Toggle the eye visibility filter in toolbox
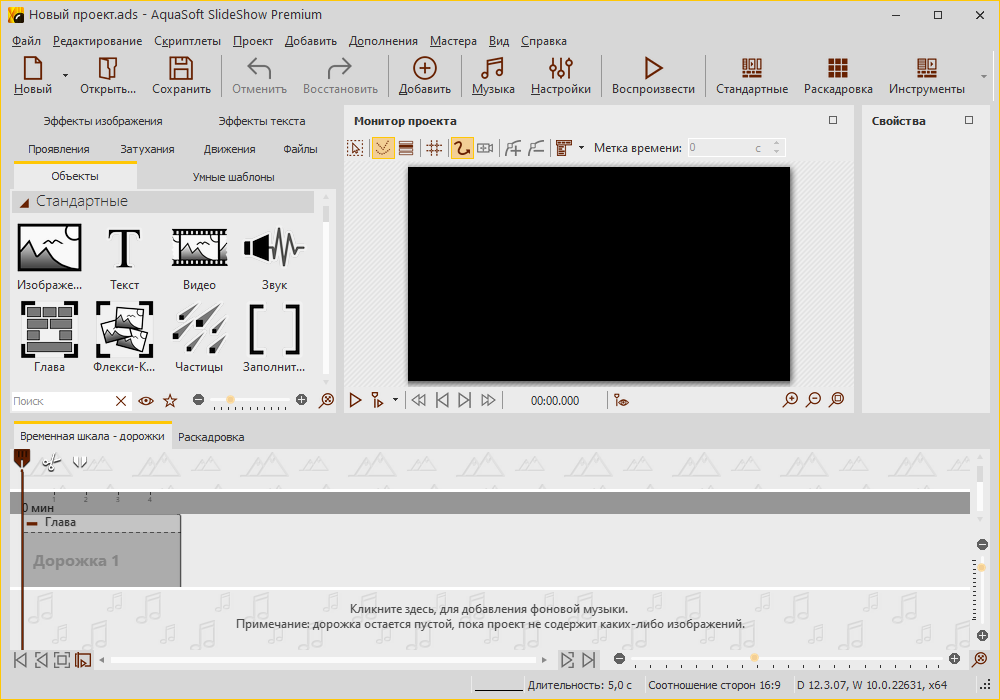Screen dimensions: 1000x700 tap(146, 401)
